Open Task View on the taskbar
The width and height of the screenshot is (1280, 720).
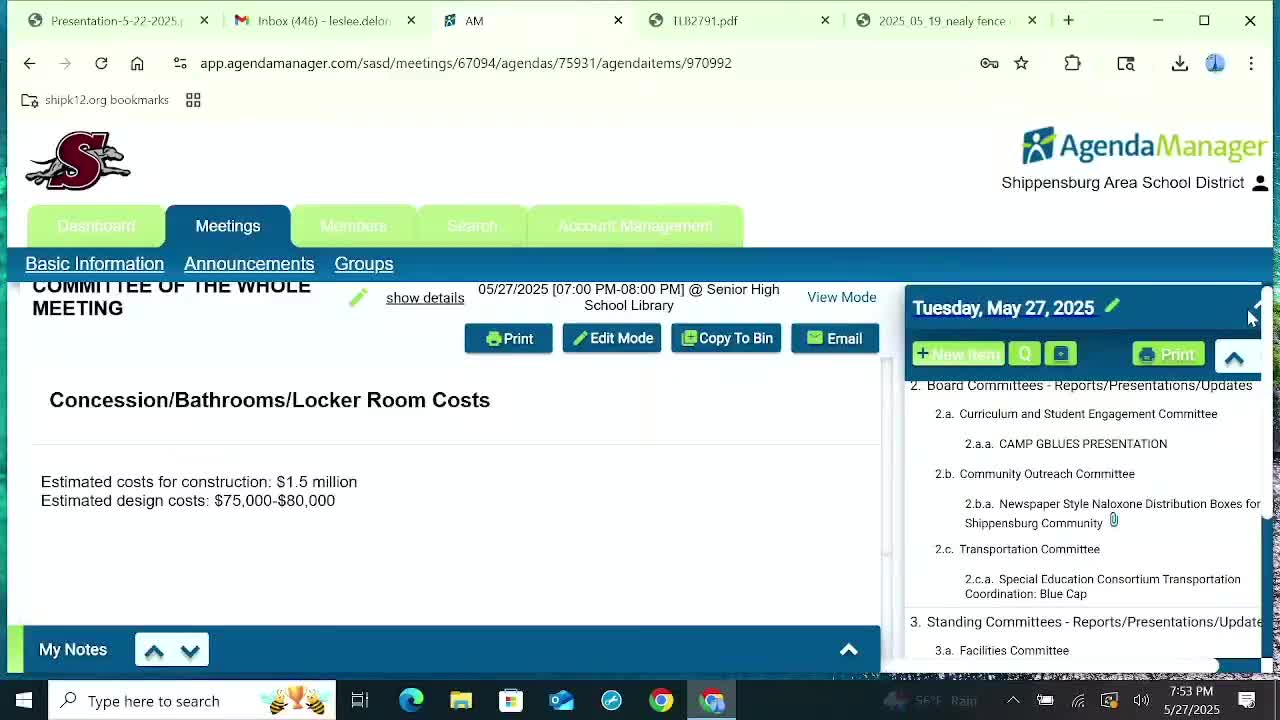point(360,701)
